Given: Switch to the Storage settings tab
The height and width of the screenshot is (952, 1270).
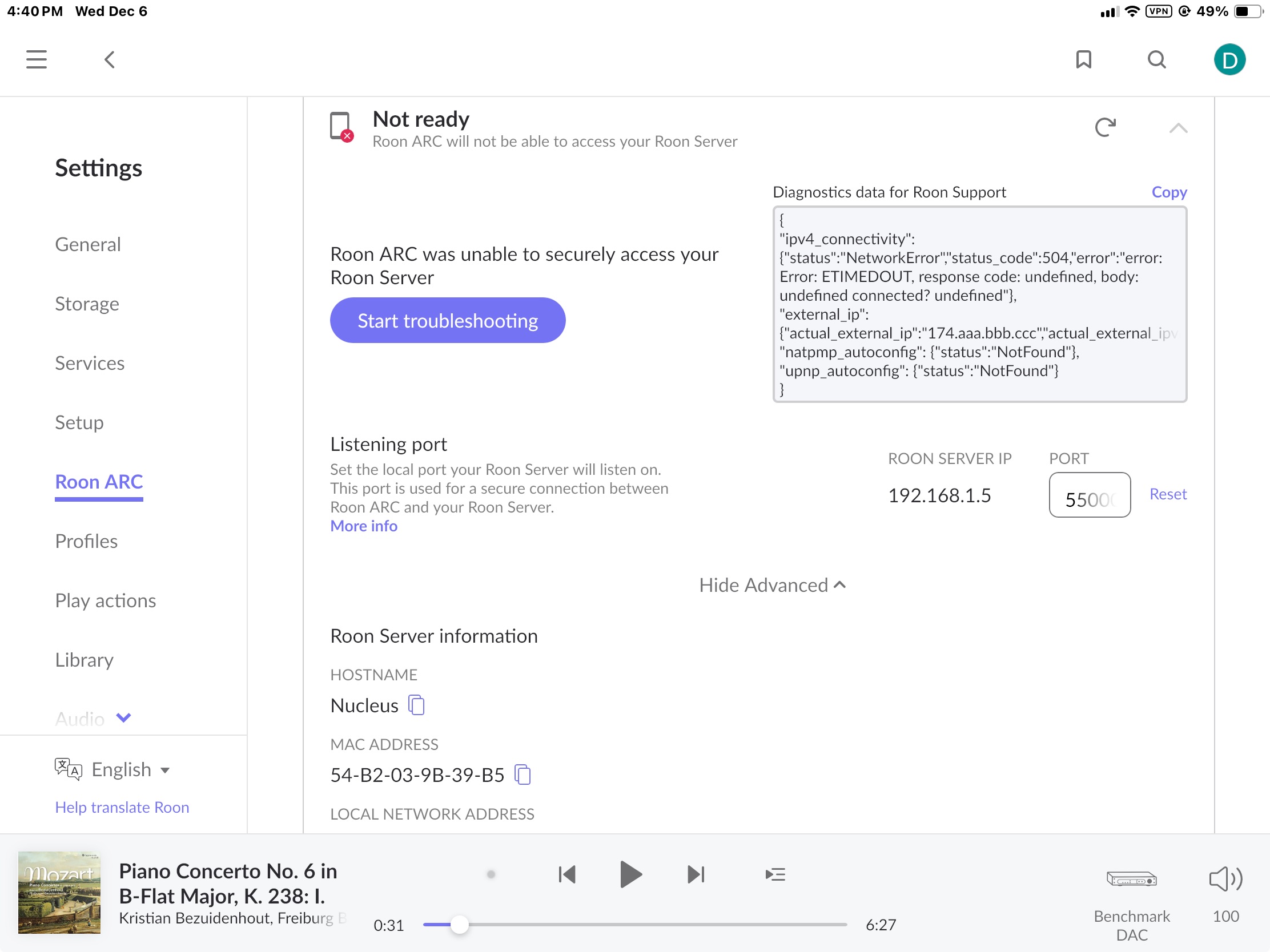Looking at the screenshot, I should [x=87, y=304].
